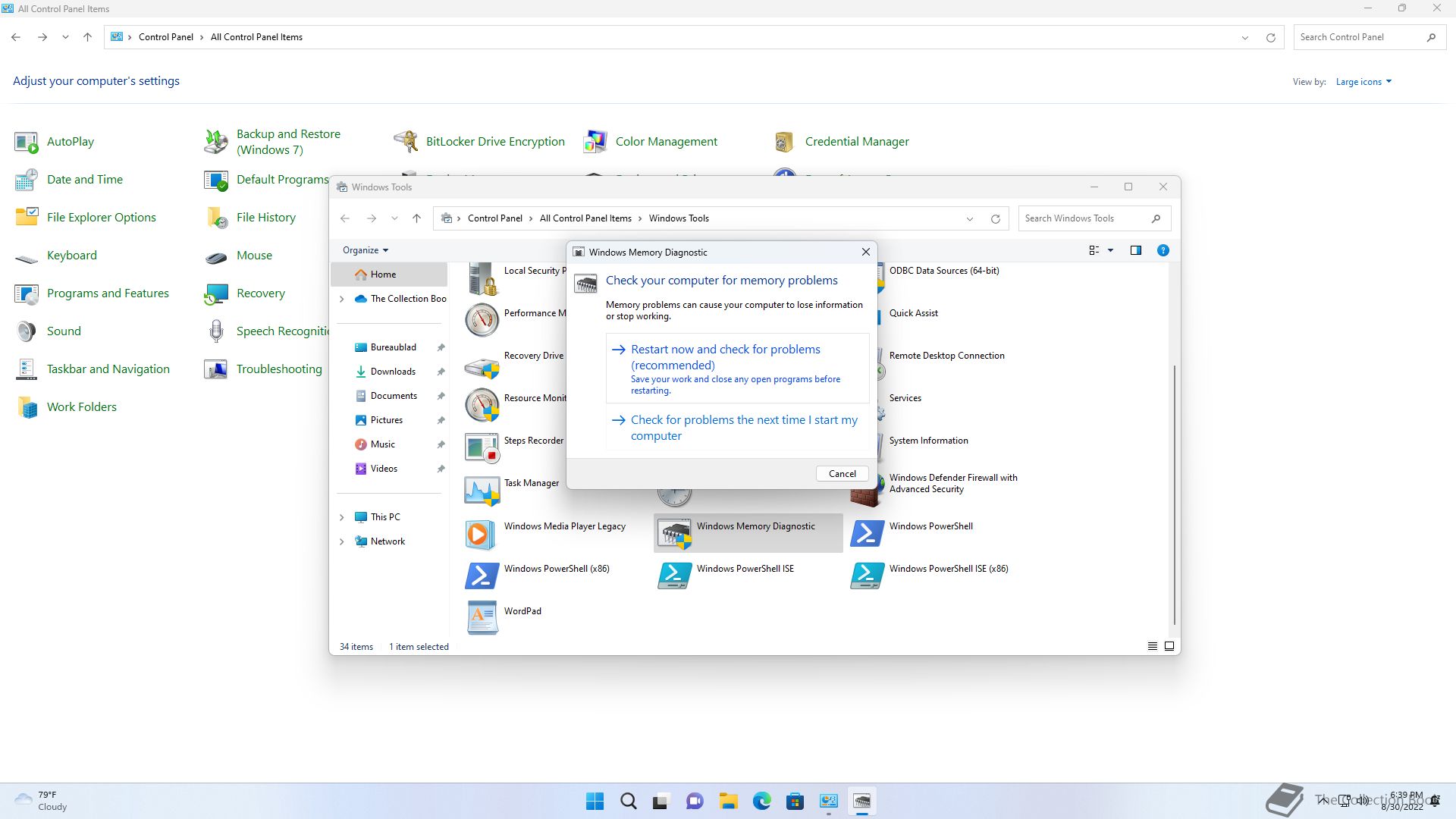Expand the This PC tree node
This screenshot has width=1456, height=819.
click(x=341, y=517)
